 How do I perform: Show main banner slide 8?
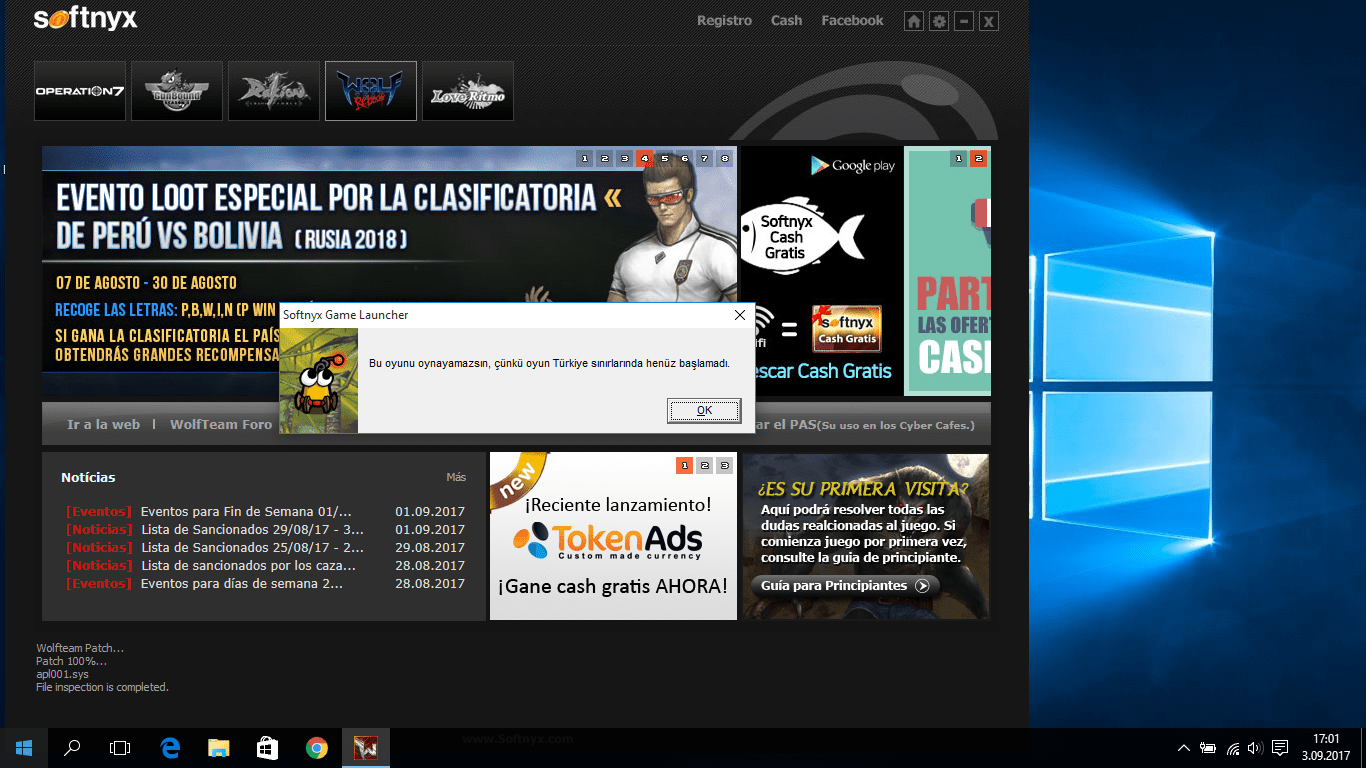[724, 158]
